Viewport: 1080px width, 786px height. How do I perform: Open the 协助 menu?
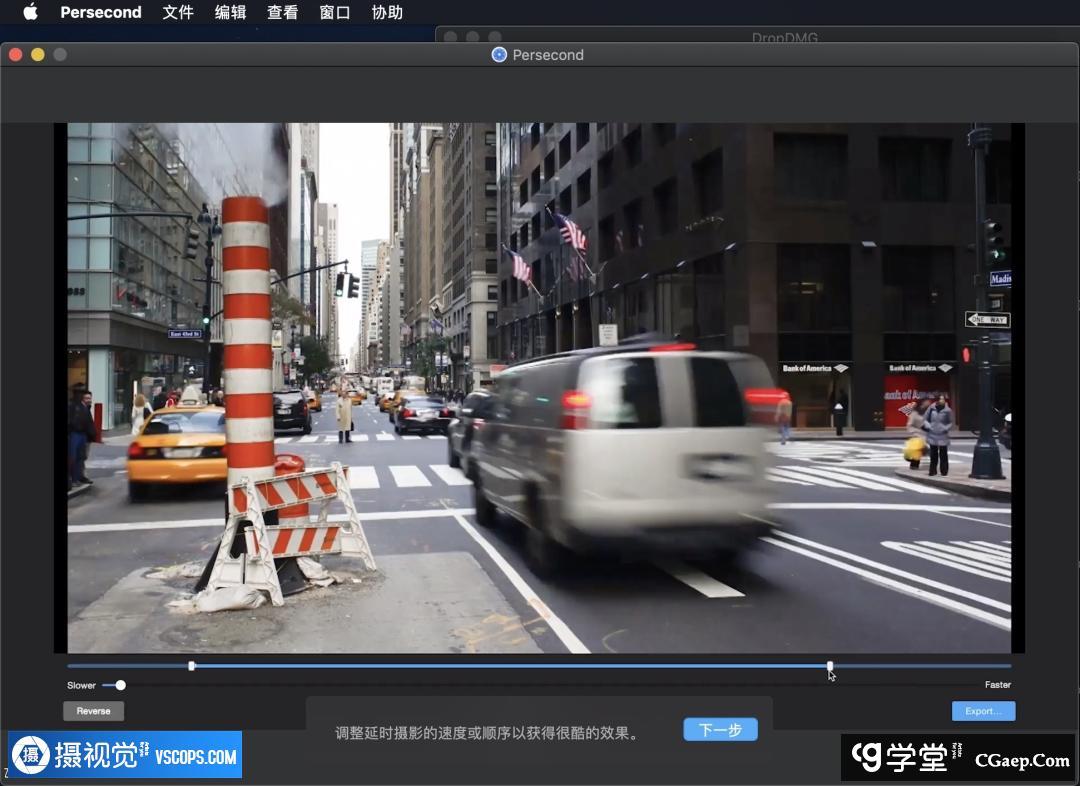point(387,12)
